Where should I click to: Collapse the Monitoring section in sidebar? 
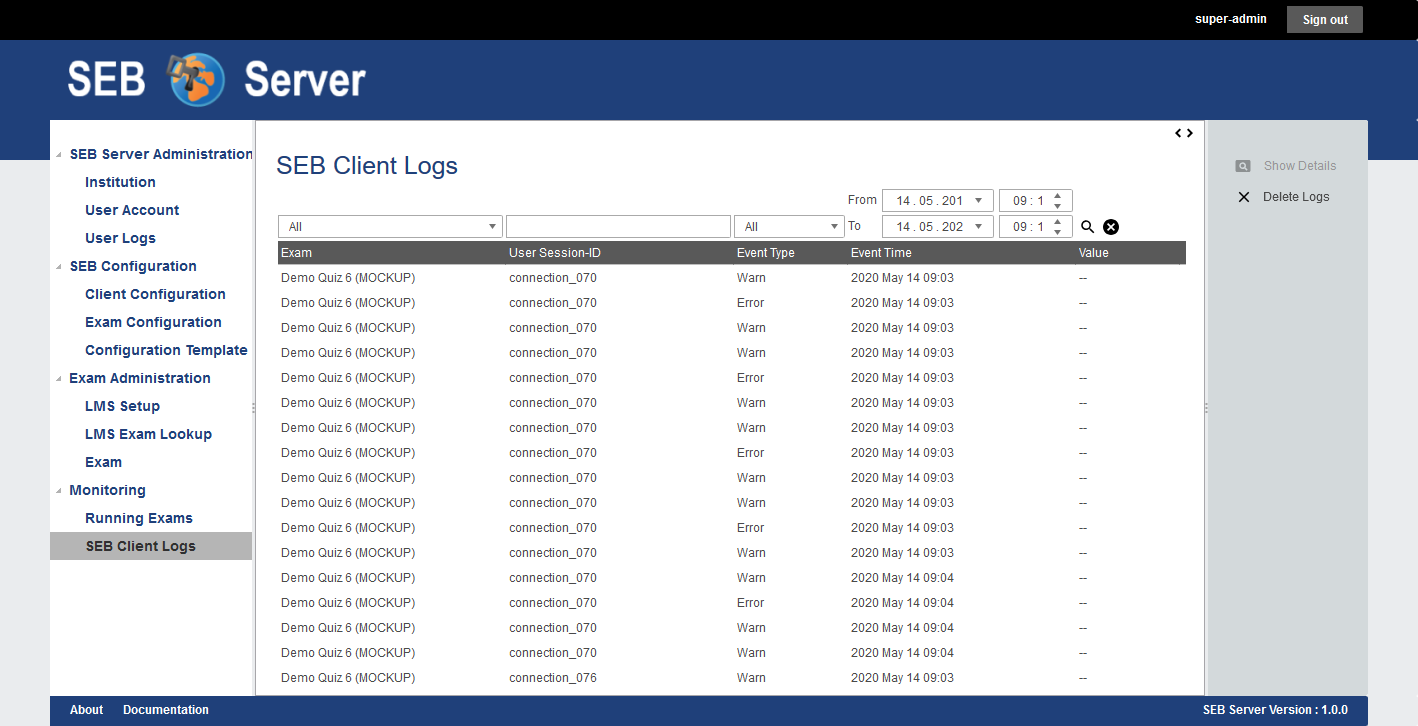coord(58,490)
